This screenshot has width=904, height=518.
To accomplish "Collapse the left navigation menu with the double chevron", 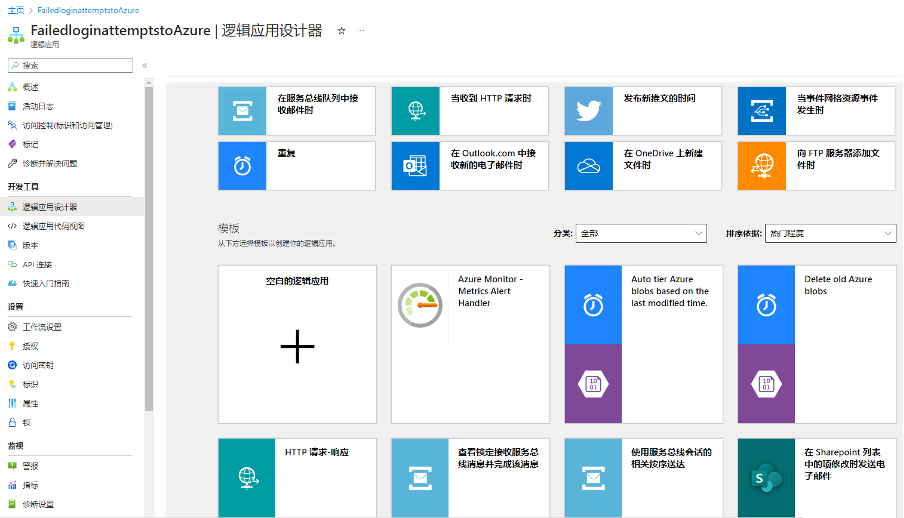I will 145,65.
